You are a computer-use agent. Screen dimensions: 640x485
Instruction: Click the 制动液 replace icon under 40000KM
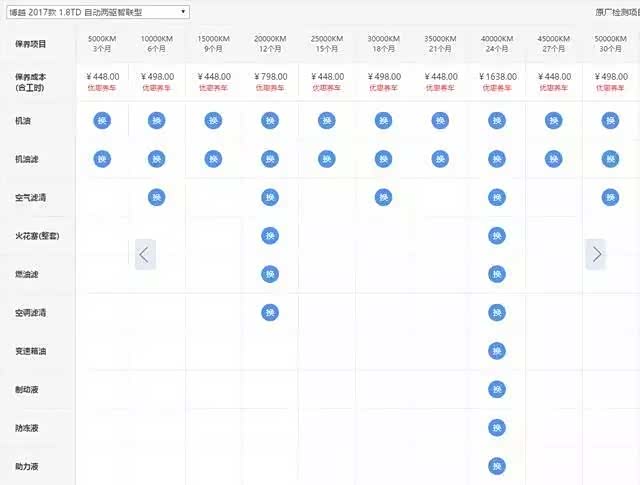(x=497, y=389)
